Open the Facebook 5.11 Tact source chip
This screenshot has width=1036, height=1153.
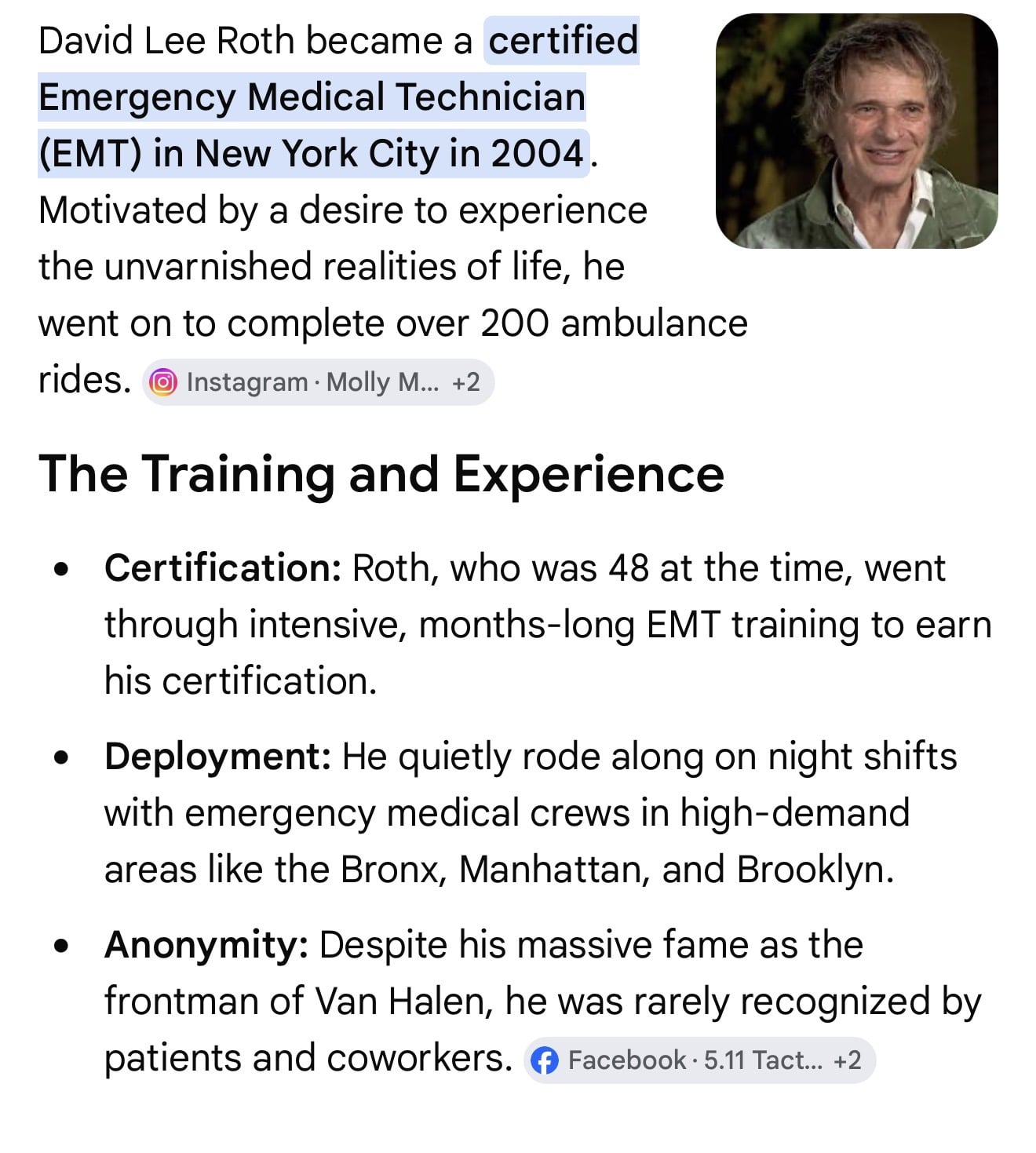pos(699,1061)
